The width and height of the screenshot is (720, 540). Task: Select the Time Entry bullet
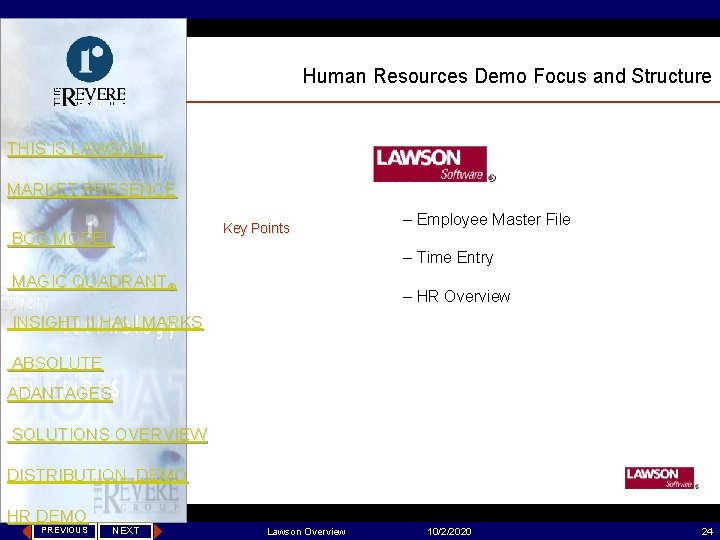448,258
